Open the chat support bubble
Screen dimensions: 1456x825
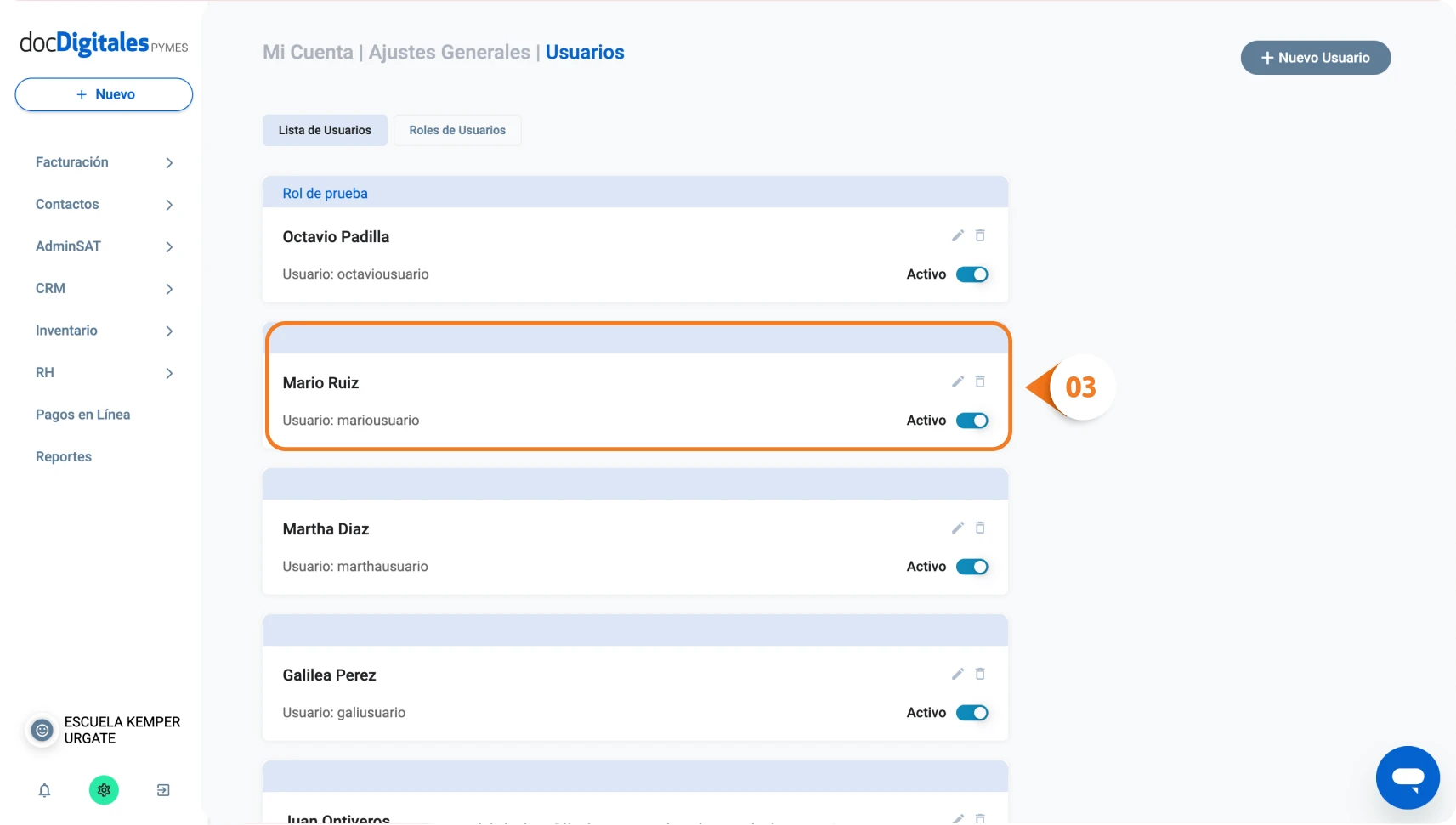[x=1408, y=777]
